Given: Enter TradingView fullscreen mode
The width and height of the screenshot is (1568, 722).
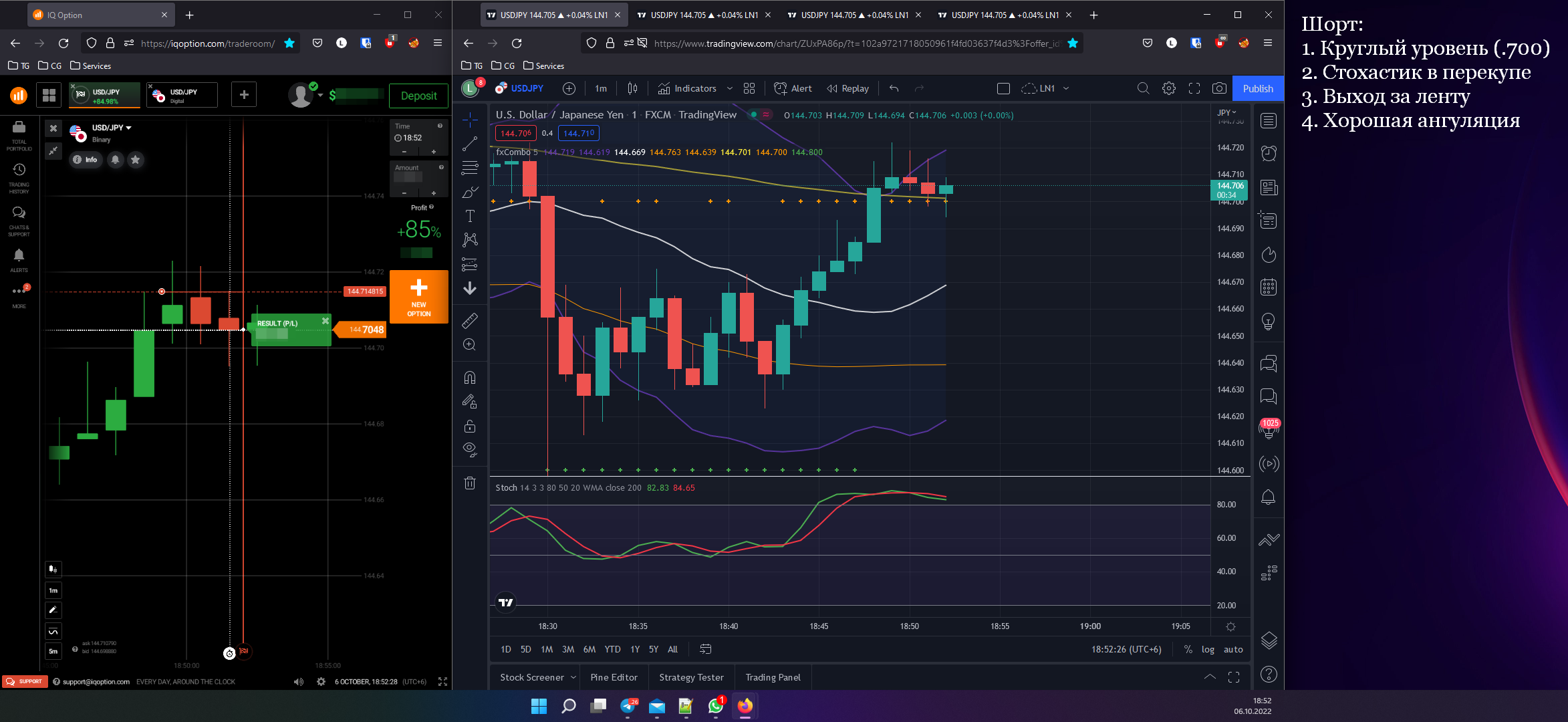Looking at the screenshot, I should tap(1194, 88).
